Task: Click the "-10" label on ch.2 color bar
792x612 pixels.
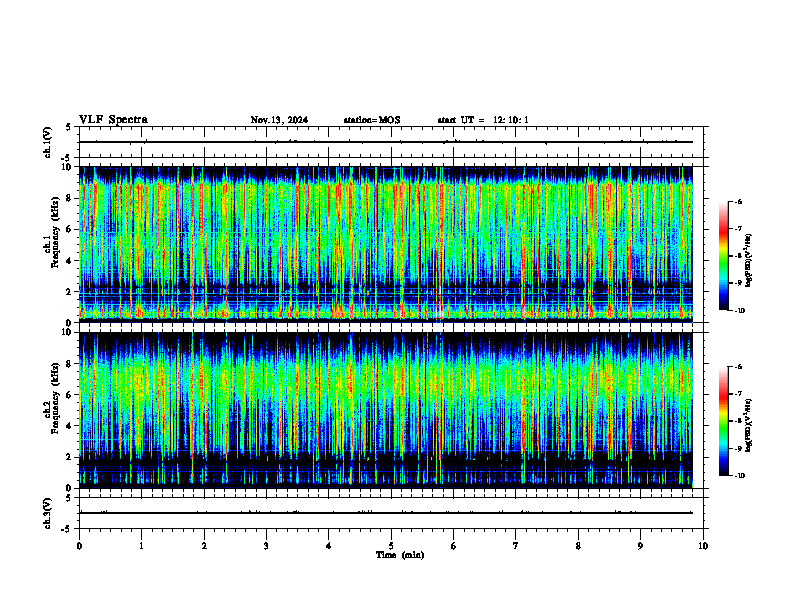Action: click(x=739, y=476)
